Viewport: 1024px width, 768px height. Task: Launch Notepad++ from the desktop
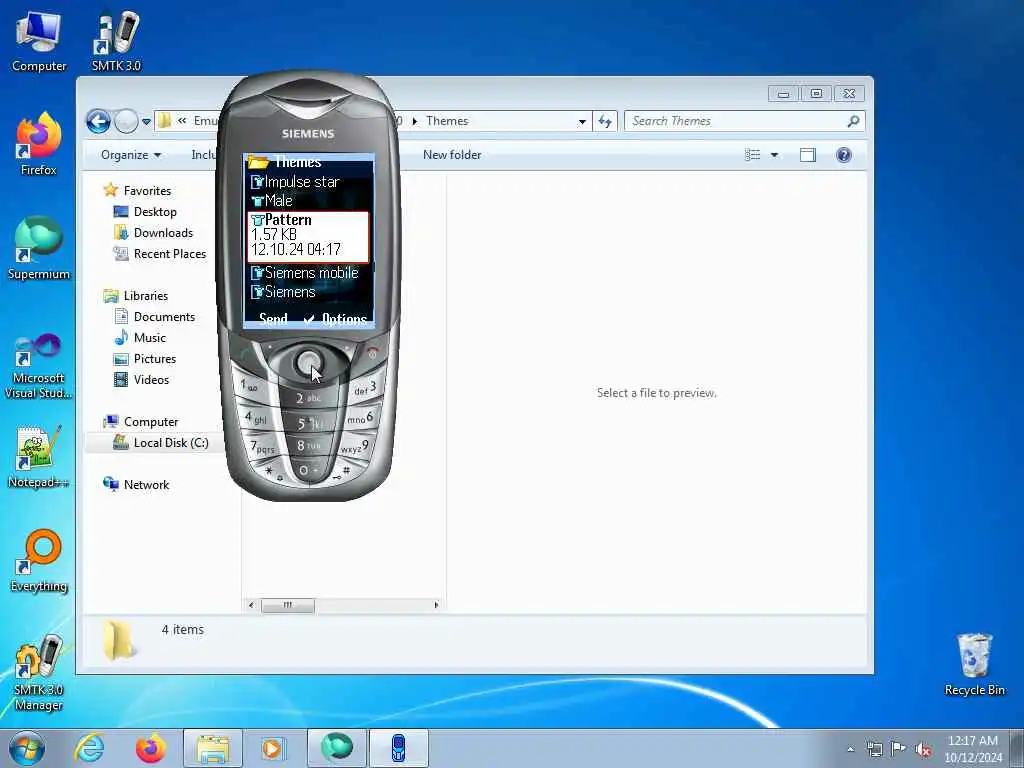pos(39,457)
